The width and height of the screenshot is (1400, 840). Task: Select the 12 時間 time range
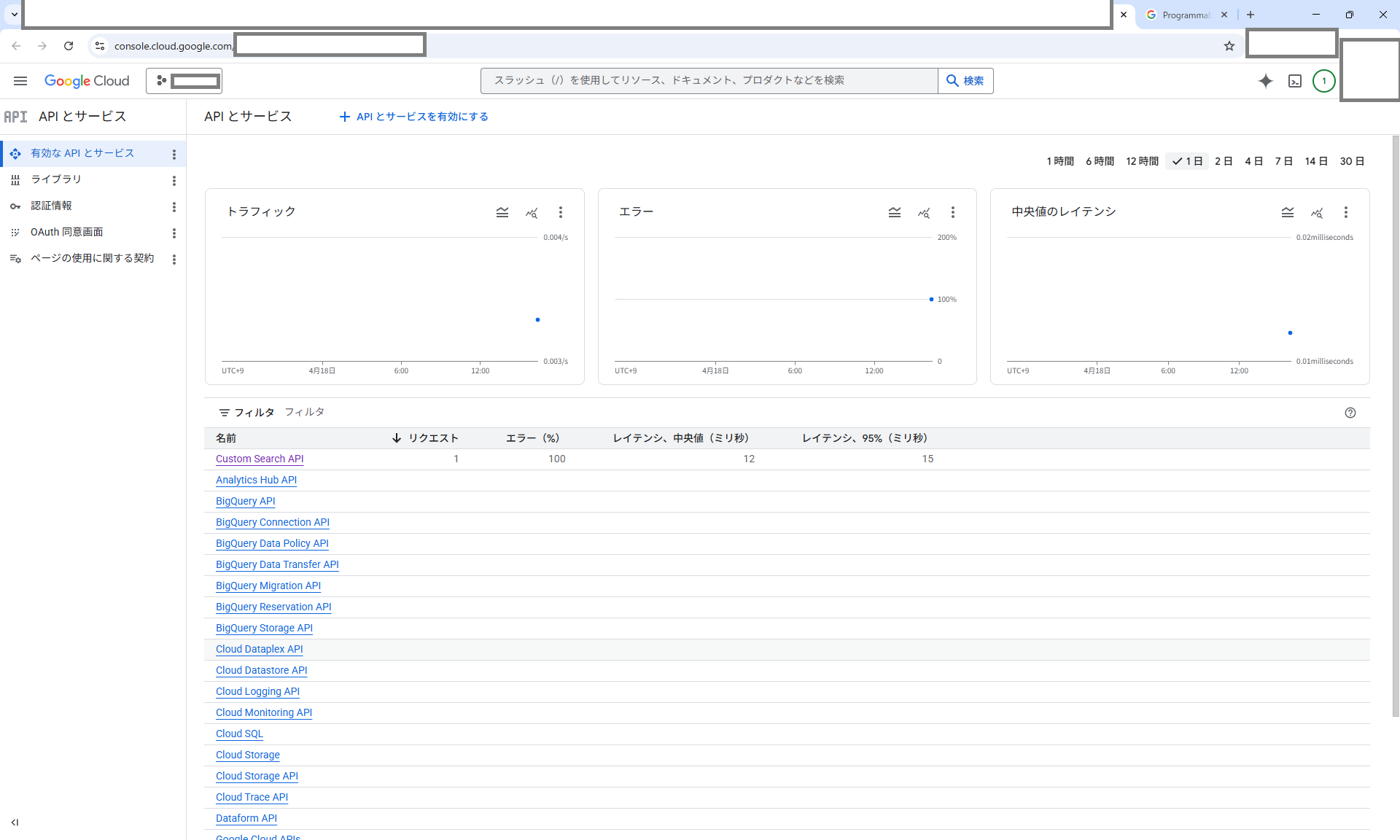pyautogui.click(x=1142, y=161)
